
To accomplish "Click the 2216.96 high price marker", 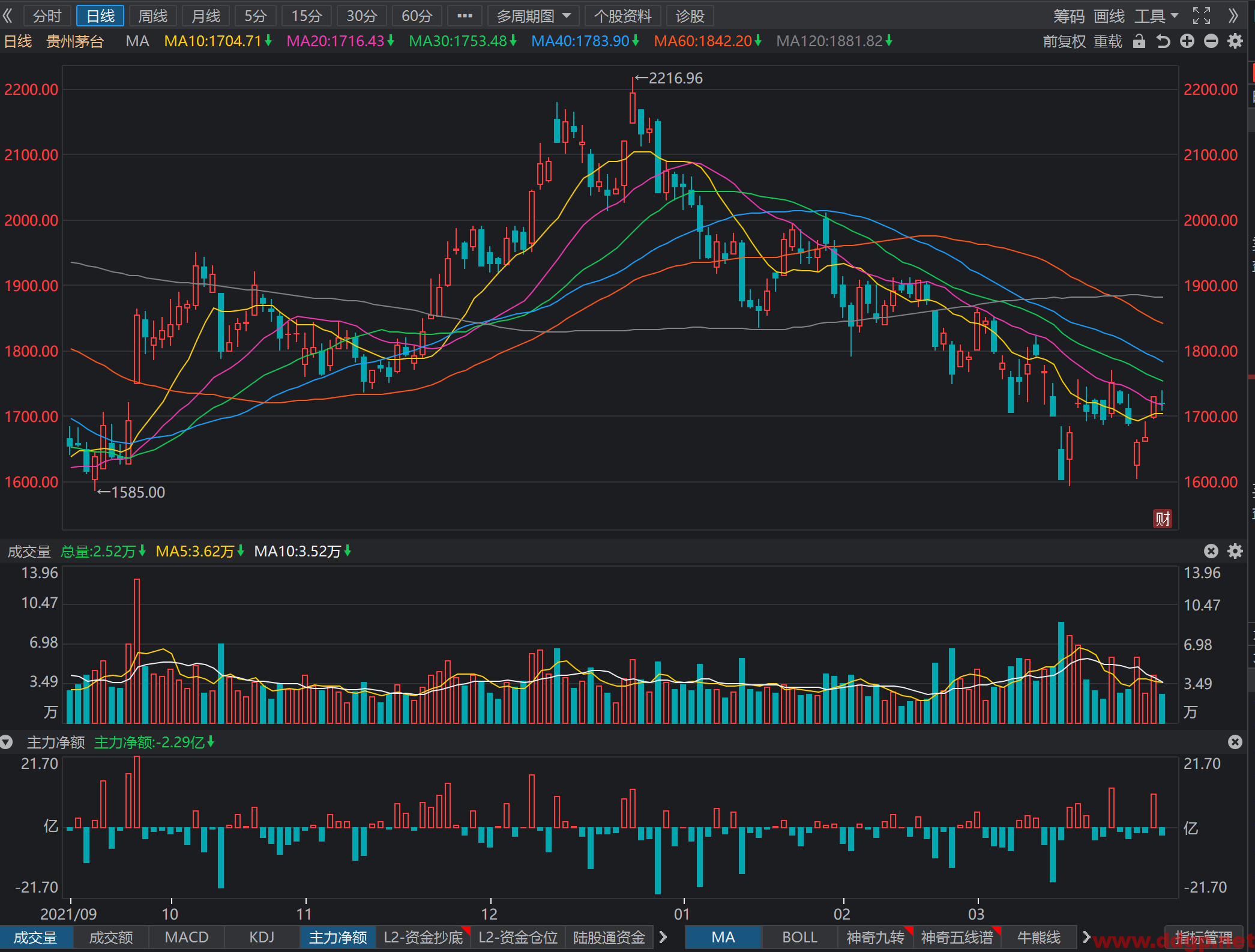I will [x=669, y=78].
